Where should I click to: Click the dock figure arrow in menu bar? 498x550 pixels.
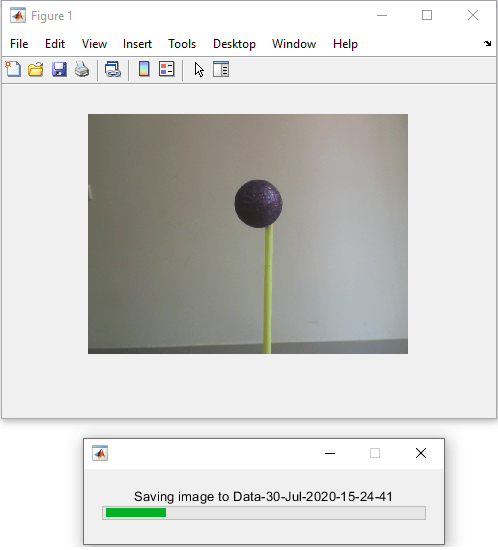487,43
